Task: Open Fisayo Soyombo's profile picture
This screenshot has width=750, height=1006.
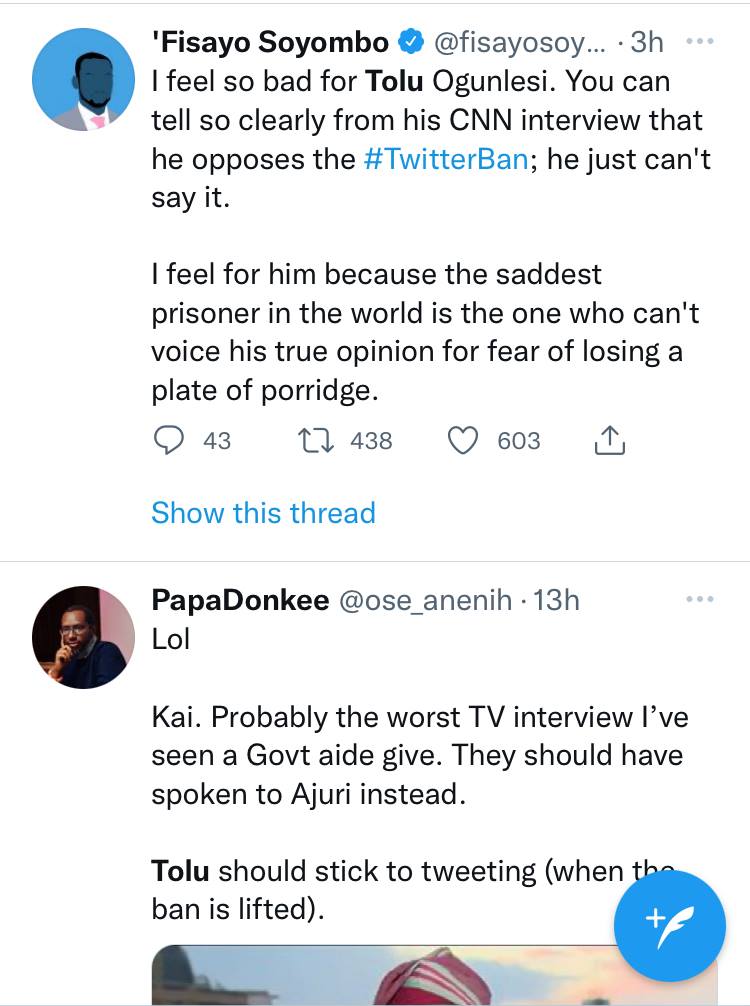Action: click(83, 80)
